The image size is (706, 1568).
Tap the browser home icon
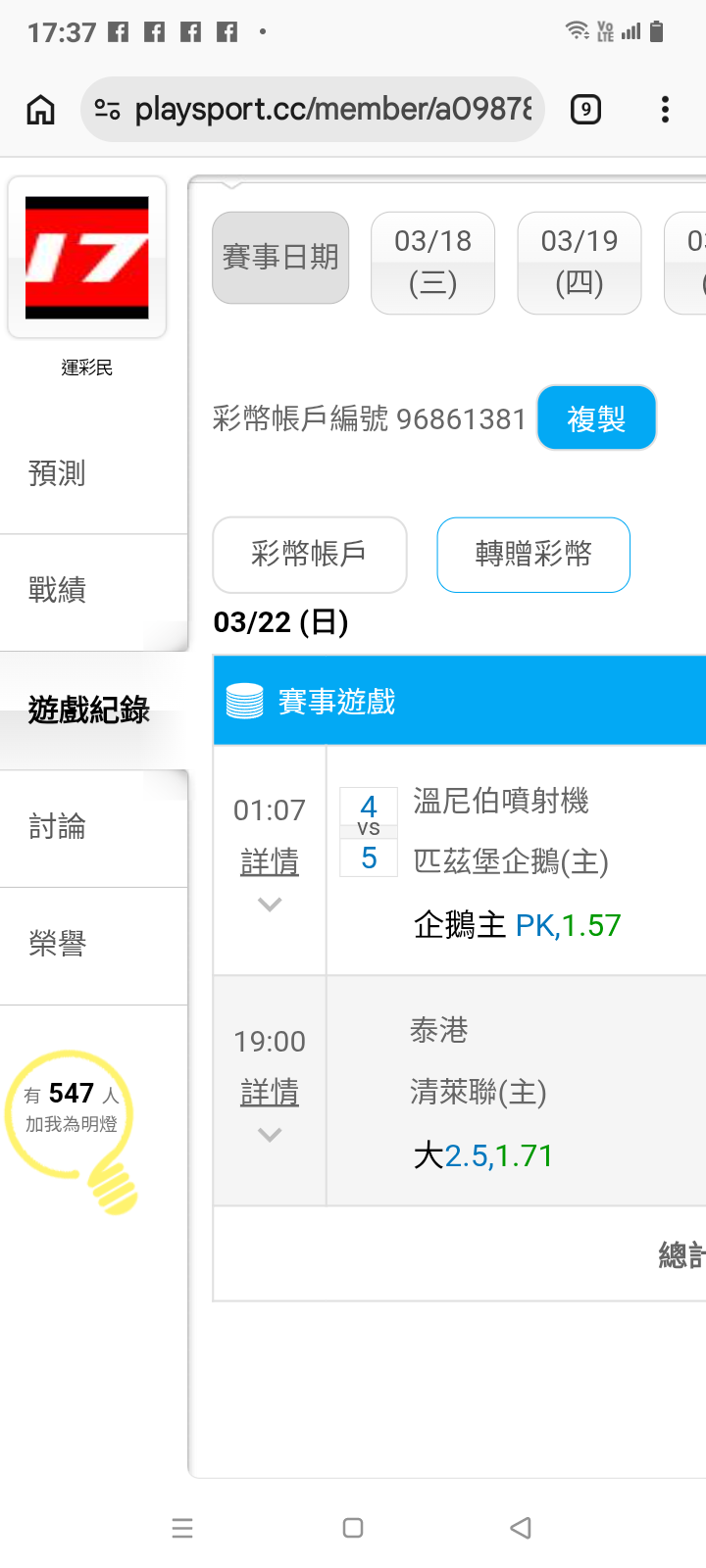[x=40, y=110]
